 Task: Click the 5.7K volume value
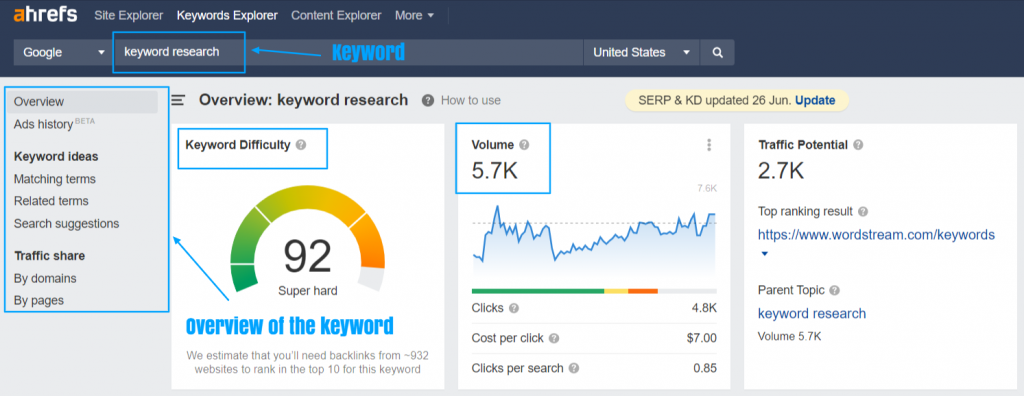pos(494,171)
